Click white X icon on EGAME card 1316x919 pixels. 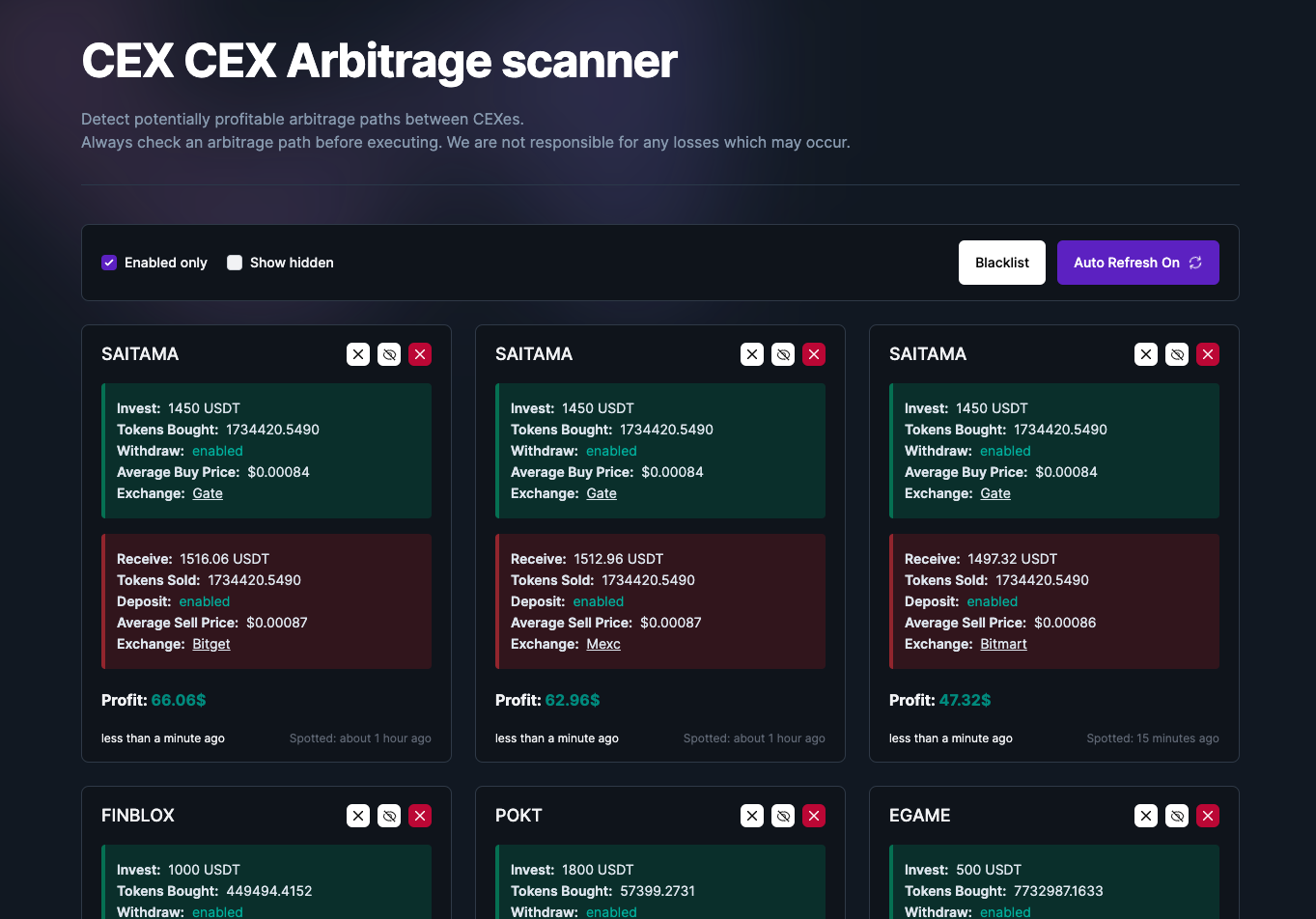click(x=1146, y=816)
